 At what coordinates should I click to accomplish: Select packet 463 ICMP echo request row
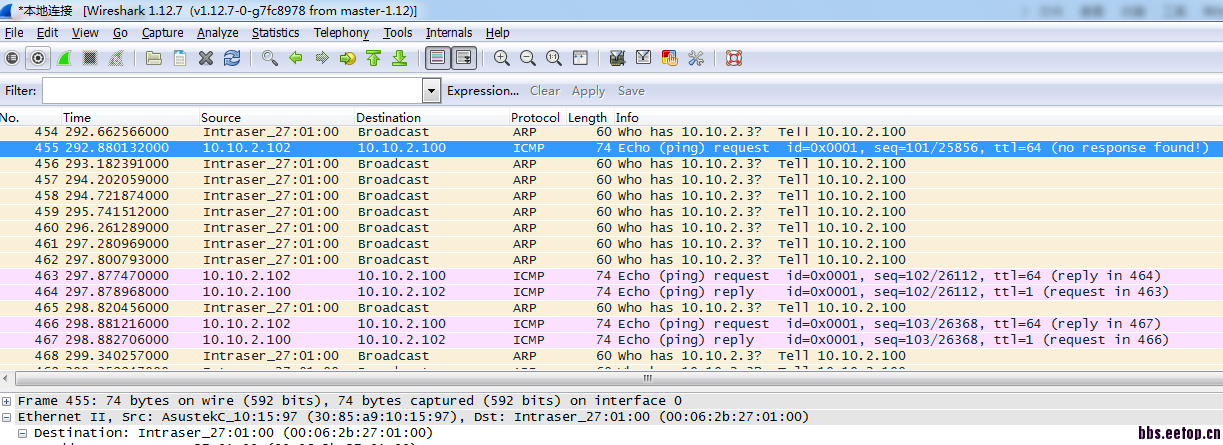tap(600, 276)
